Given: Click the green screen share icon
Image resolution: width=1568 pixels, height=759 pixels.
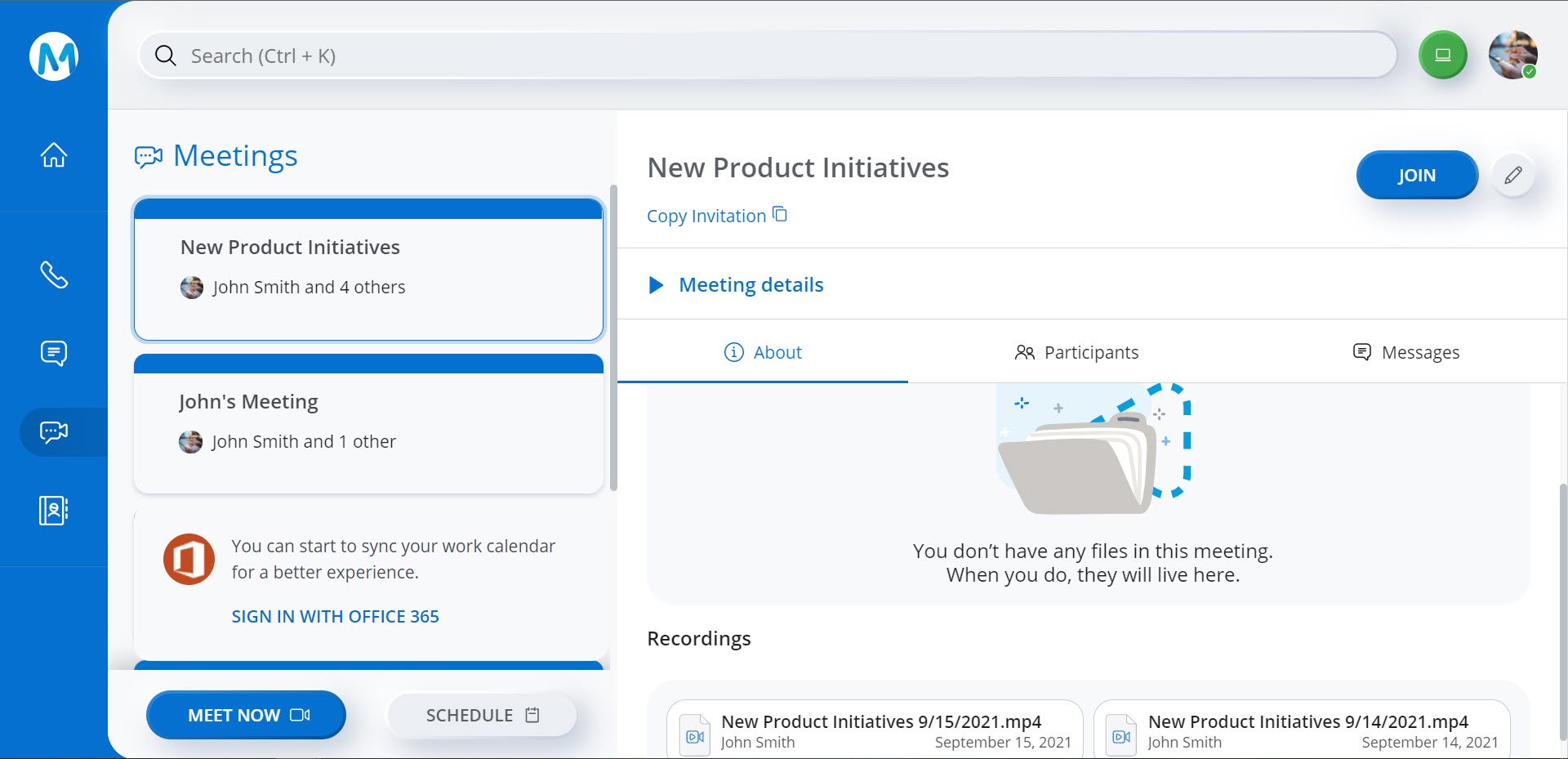Looking at the screenshot, I should 1442,56.
